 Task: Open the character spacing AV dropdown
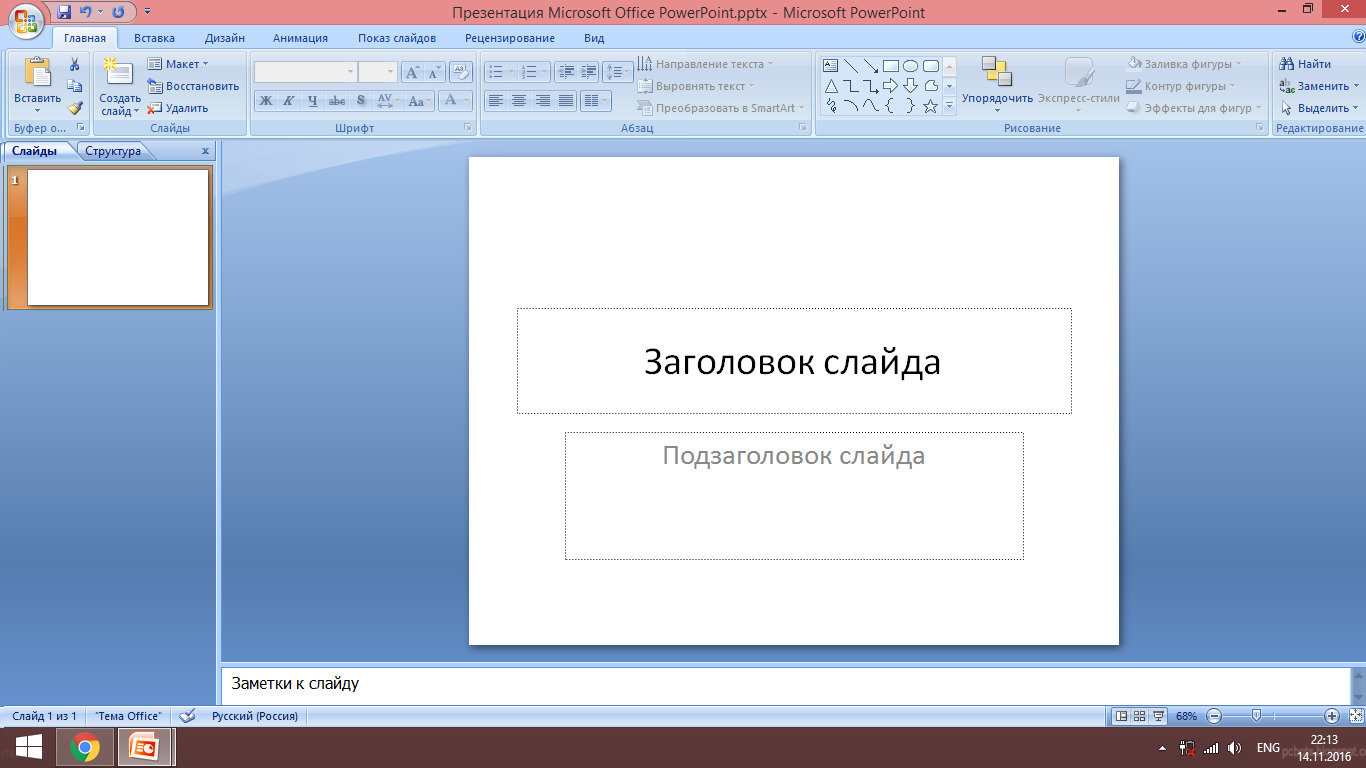point(389,100)
